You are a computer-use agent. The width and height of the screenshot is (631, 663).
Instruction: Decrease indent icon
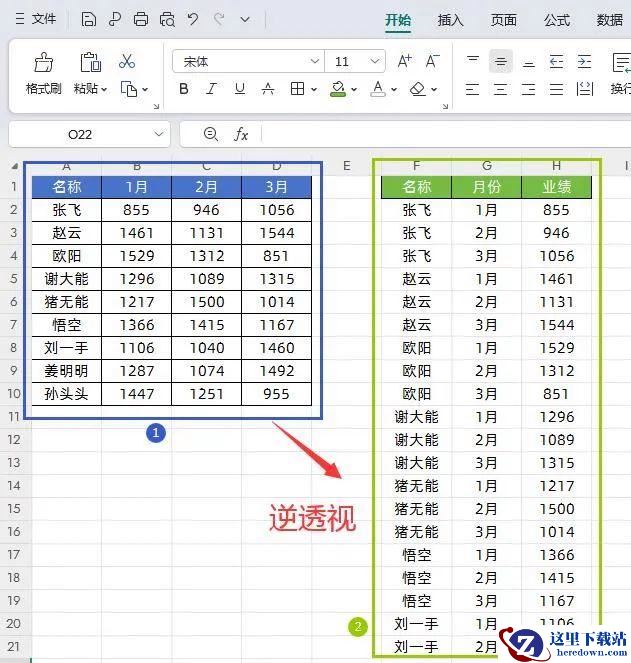tap(557, 62)
